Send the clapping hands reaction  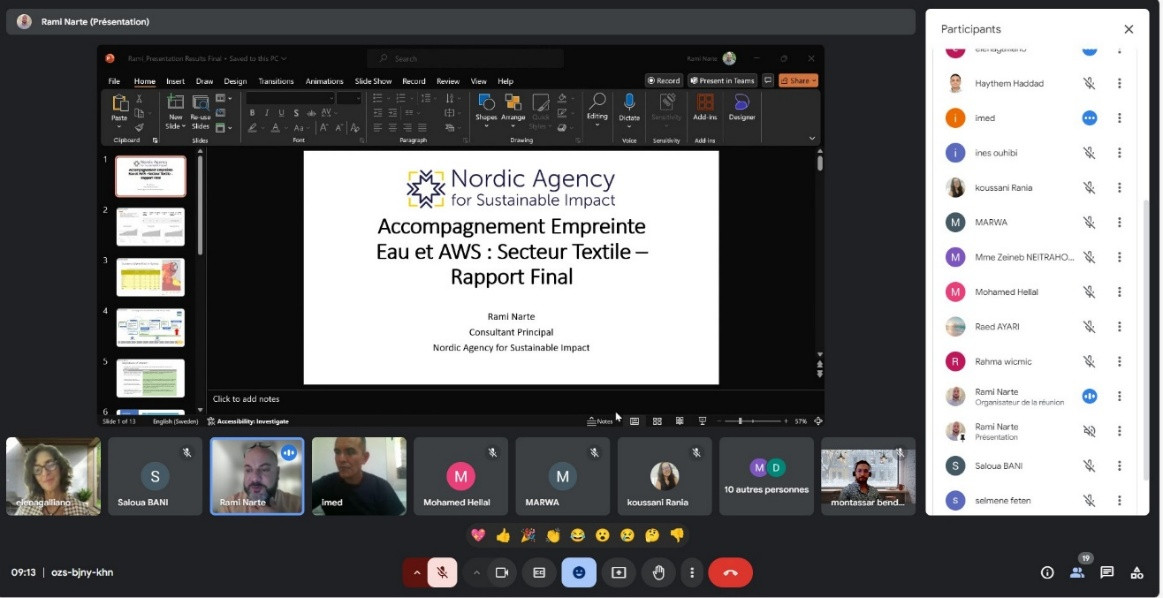(x=553, y=535)
